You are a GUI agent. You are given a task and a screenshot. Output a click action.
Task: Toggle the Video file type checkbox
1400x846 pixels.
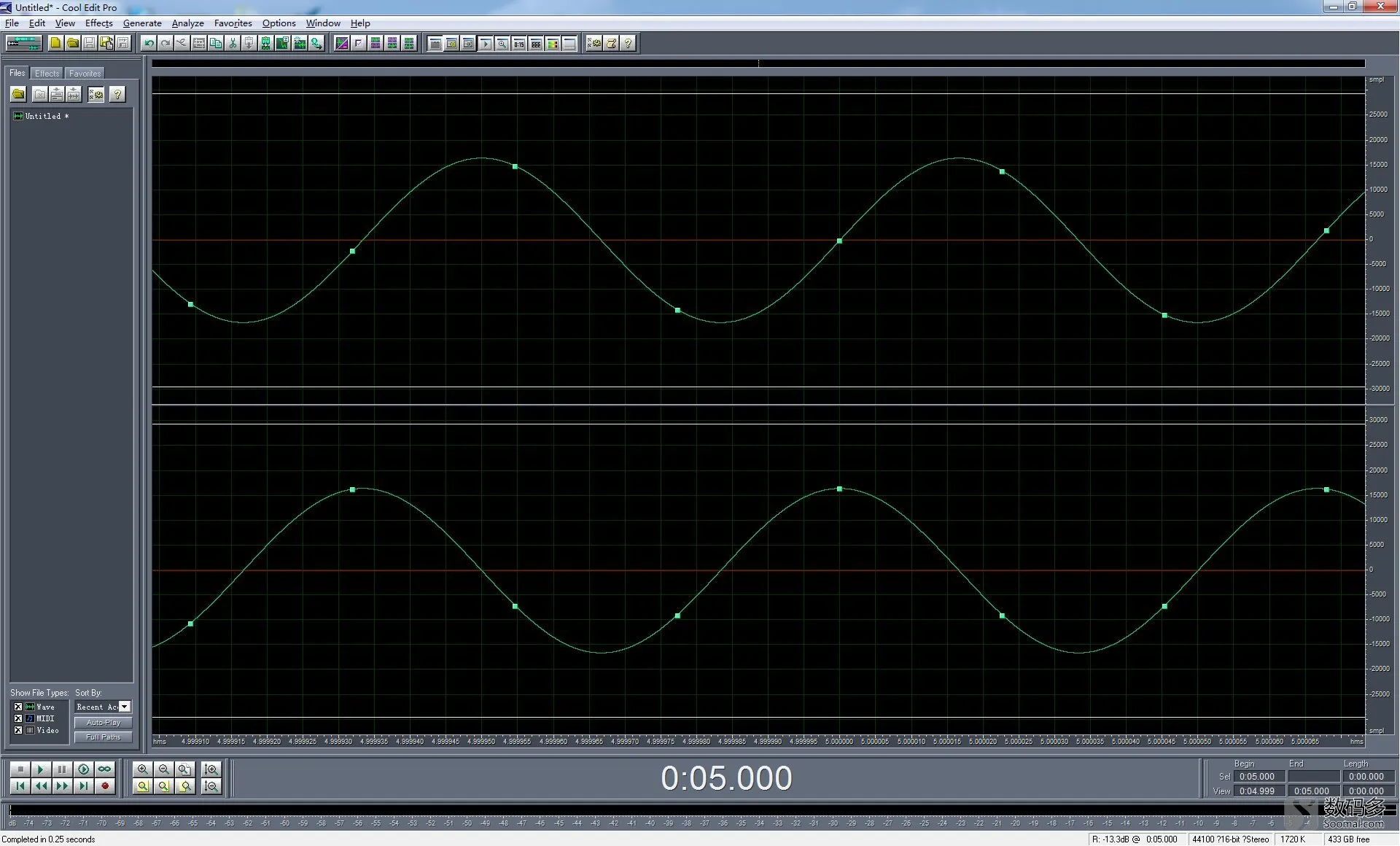[18, 730]
